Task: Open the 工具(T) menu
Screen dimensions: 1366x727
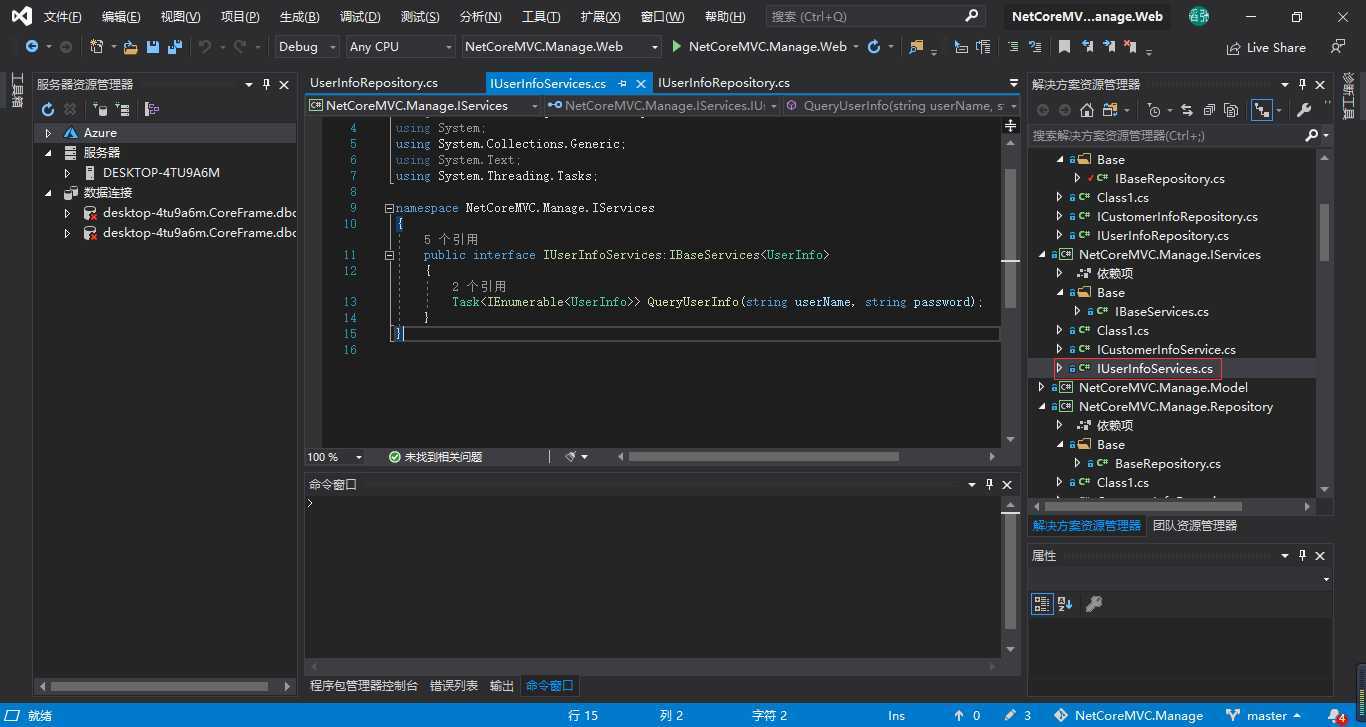Action: point(541,17)
